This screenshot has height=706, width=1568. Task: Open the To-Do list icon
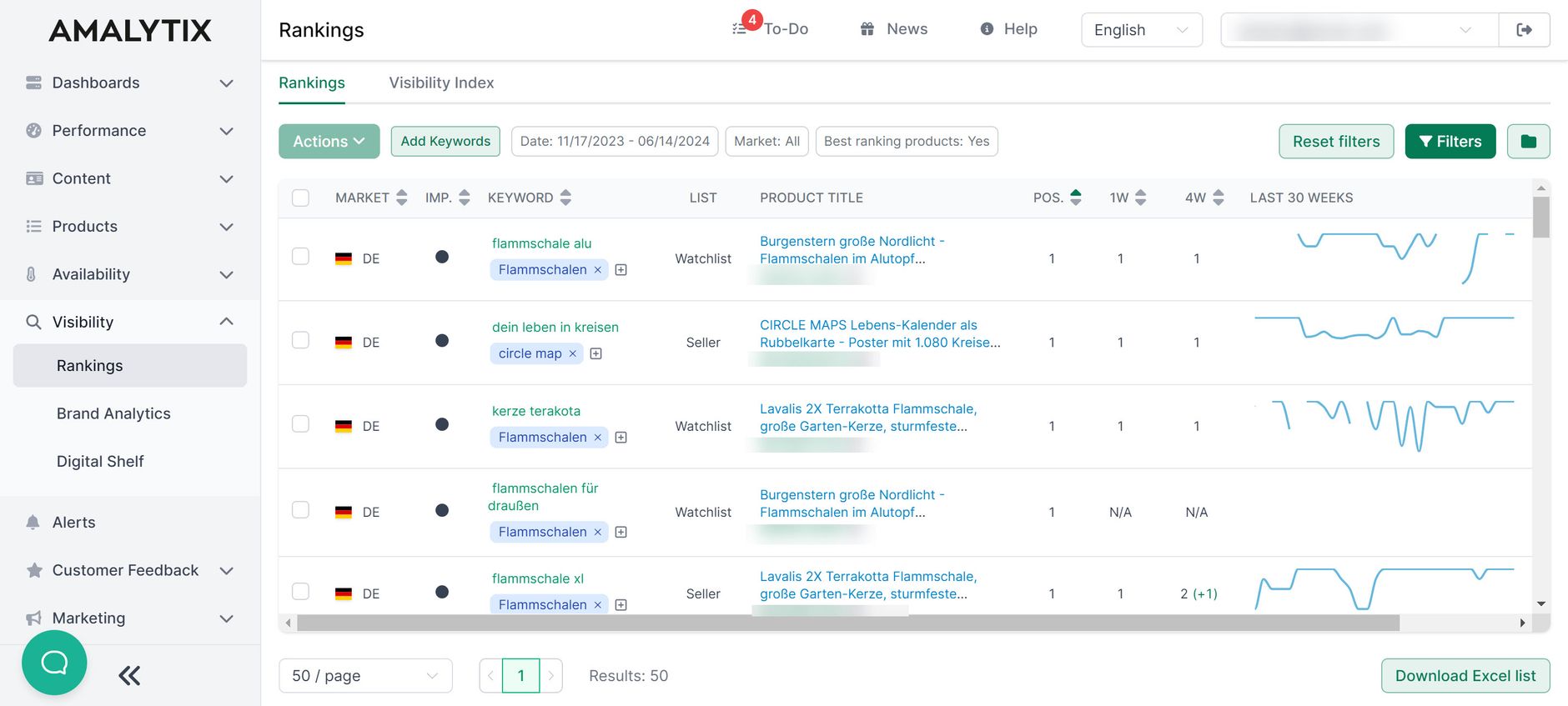click(739, 29)
